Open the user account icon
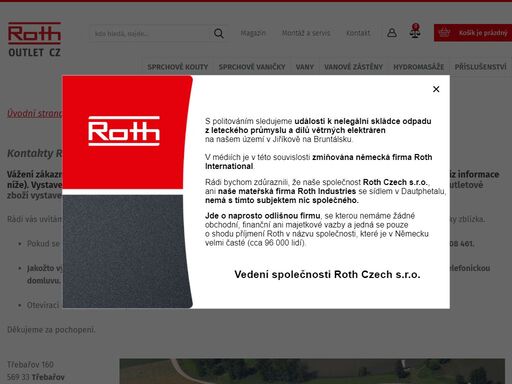The image size is (512, 384). 392,33
